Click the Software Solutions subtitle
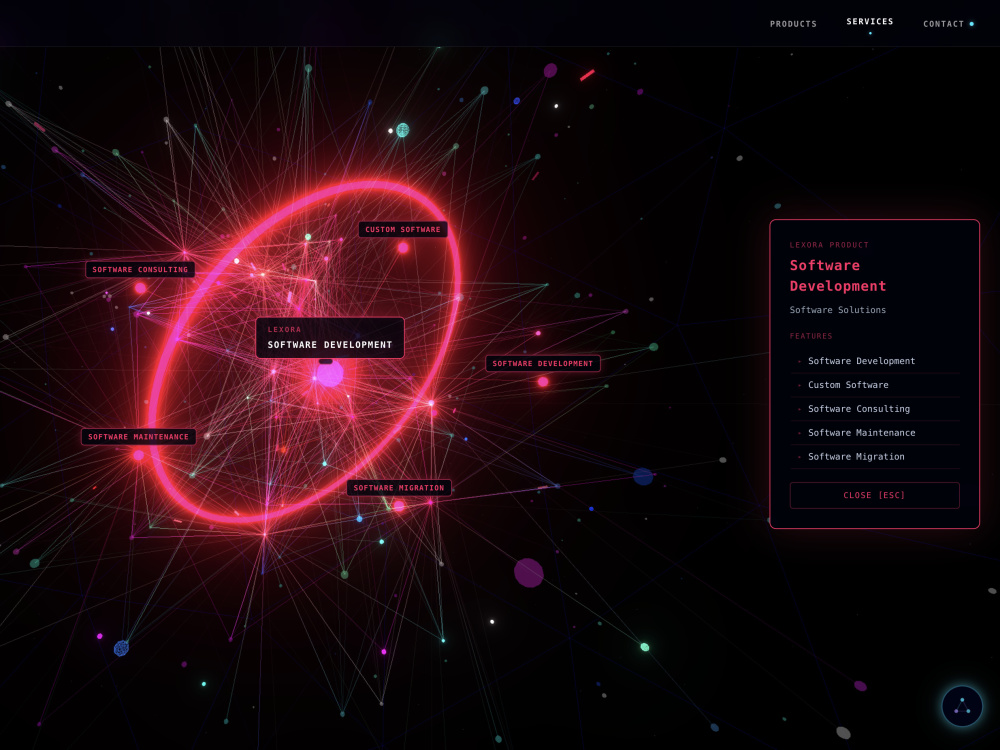The height and width of the screenshot is (750, 1000). [837, 310]
